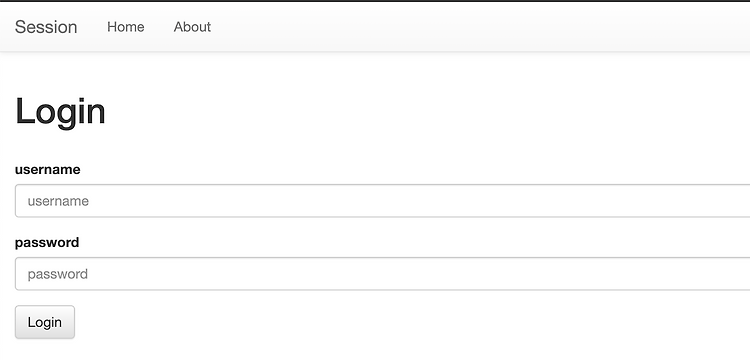Click the username placeholder text
Image resolution: width=750 pixels, height=360 pixels.
[x=58, y=201]
